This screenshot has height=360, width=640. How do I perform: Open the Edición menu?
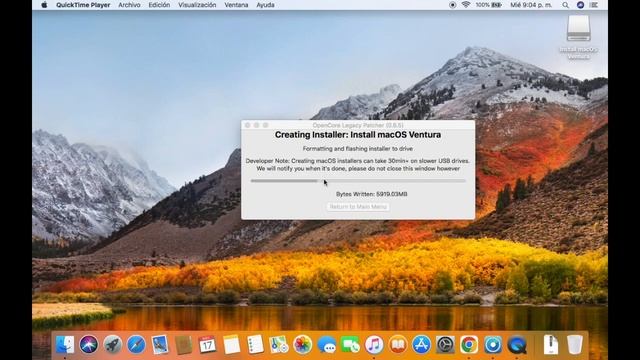pos(159,5)
